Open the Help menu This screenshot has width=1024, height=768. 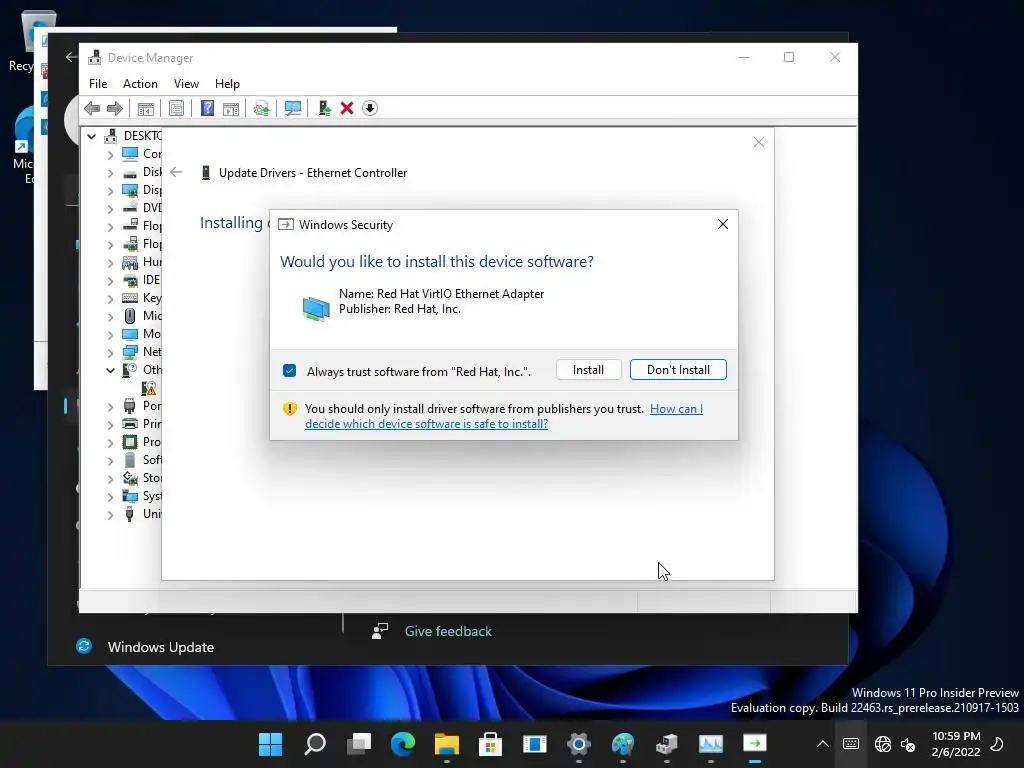click(x=227, y=84)
